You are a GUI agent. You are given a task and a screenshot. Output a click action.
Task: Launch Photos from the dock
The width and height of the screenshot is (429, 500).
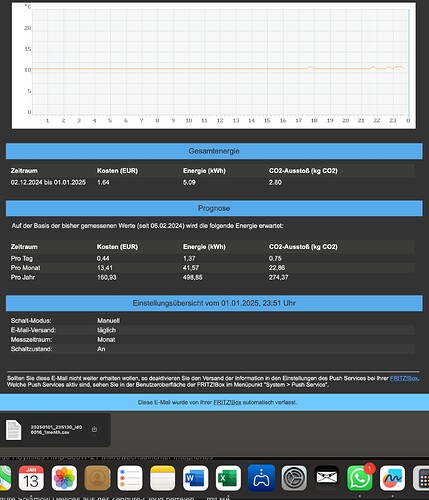pyautogui.click(x=64, y=478)
